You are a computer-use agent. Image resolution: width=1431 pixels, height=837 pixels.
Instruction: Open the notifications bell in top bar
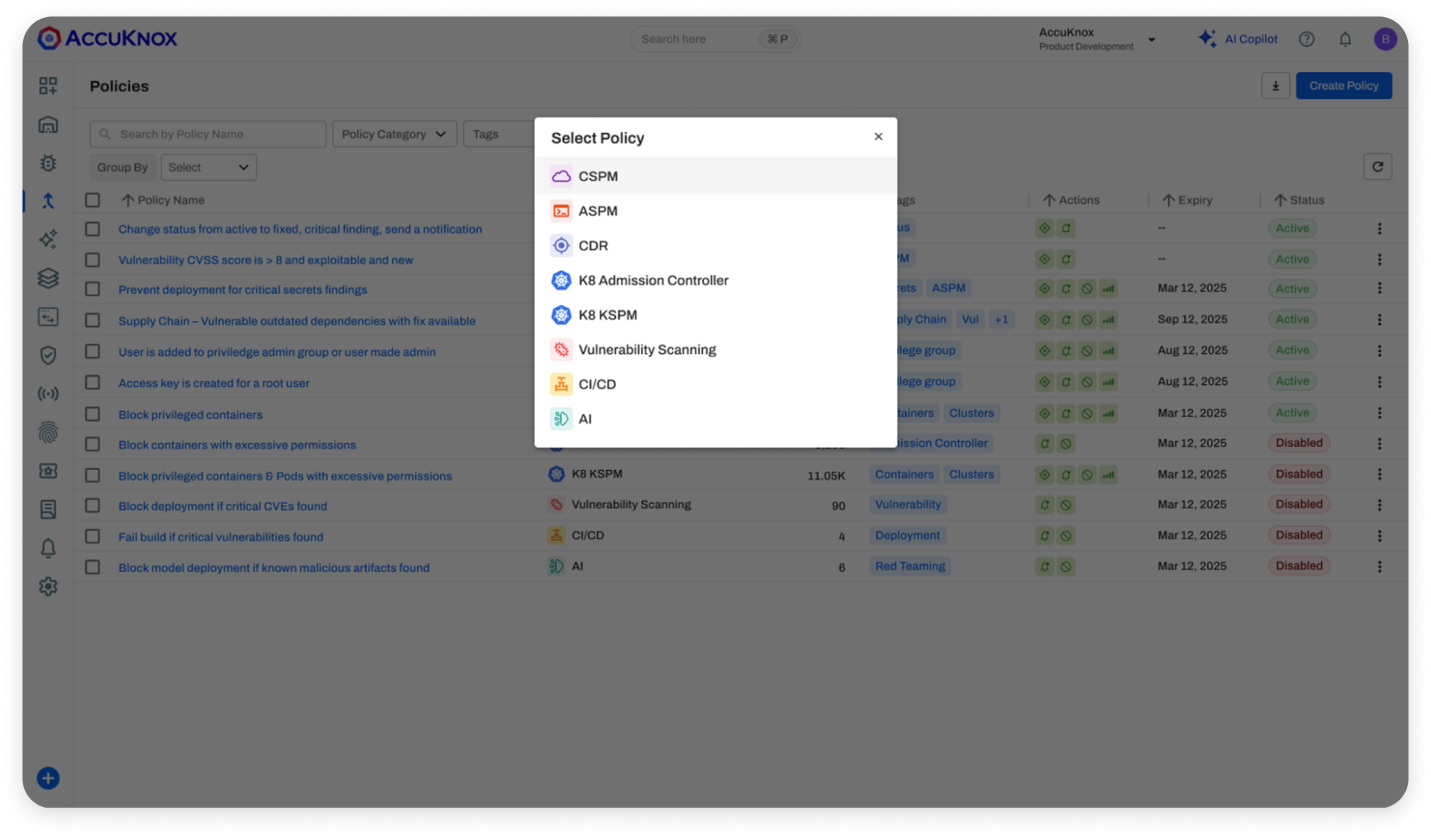pyautogui.click(x=1345, y=39)
